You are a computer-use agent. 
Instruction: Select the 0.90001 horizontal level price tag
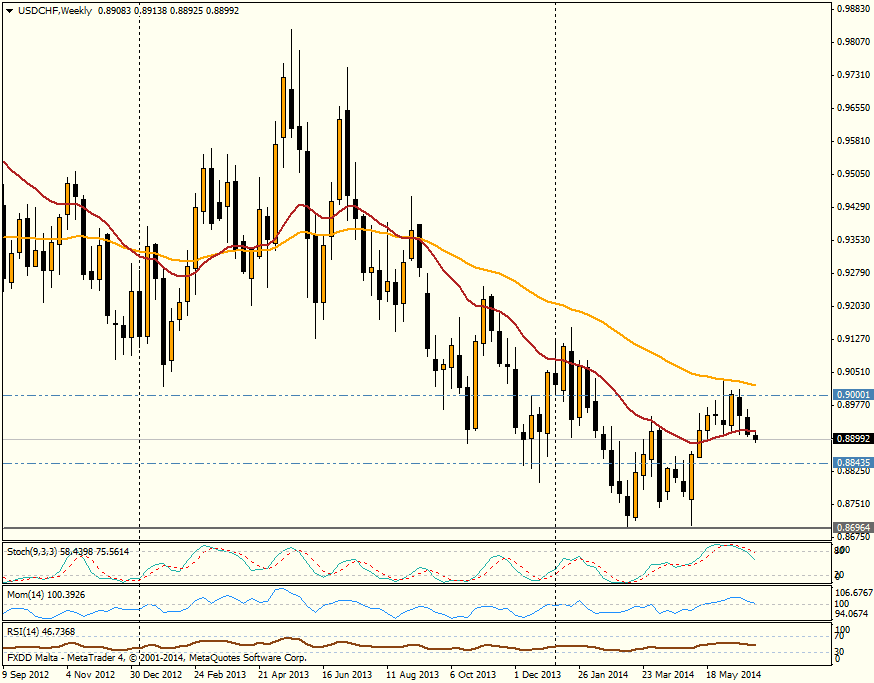851,395
